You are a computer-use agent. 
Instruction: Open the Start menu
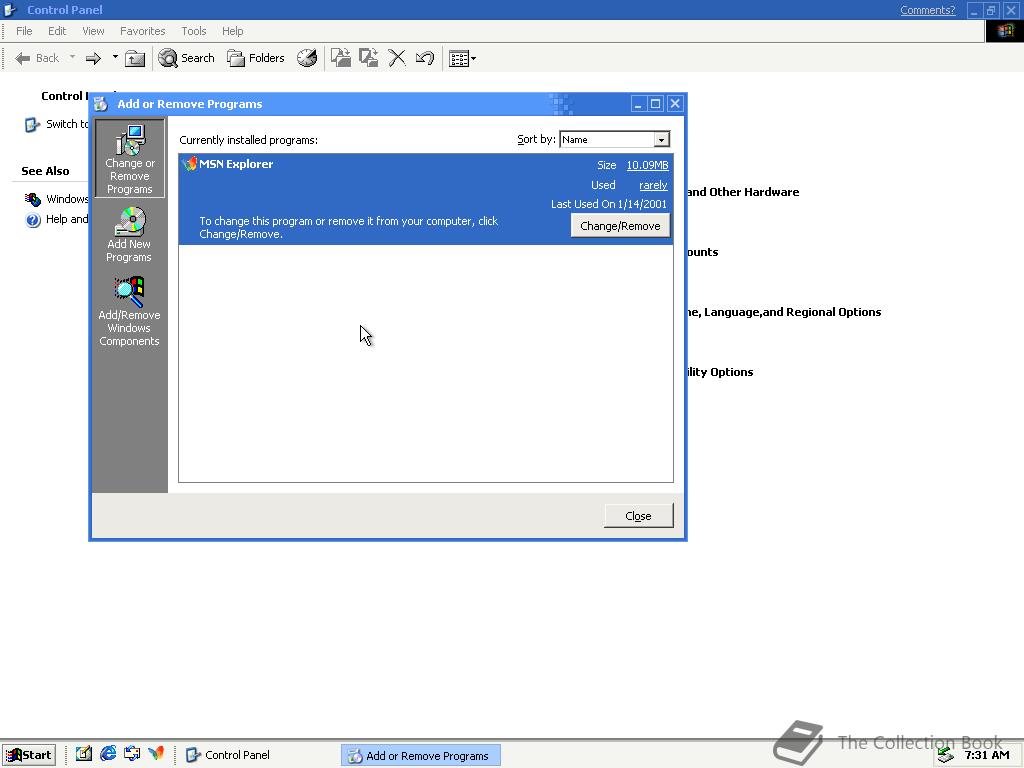coord(29,755)
